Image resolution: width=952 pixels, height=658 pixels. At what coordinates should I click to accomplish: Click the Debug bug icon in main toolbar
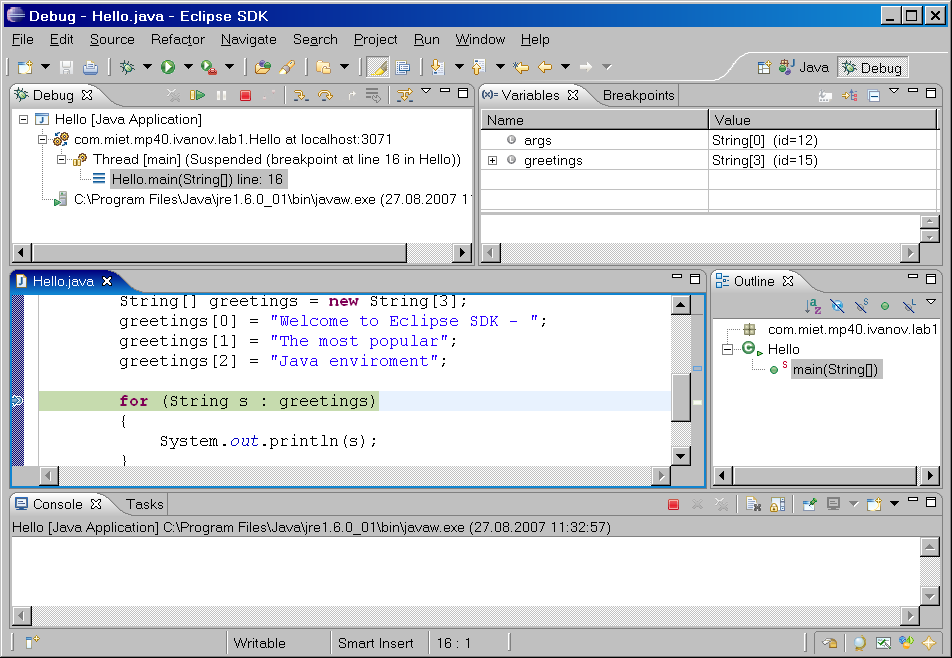click(127, 67)
